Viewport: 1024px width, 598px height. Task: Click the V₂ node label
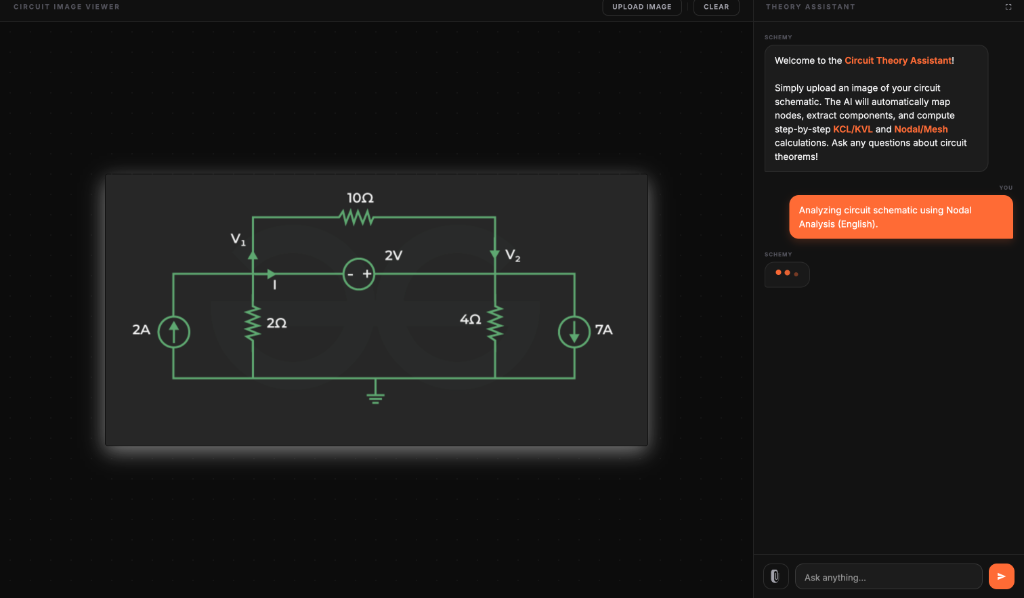point(513,255)
